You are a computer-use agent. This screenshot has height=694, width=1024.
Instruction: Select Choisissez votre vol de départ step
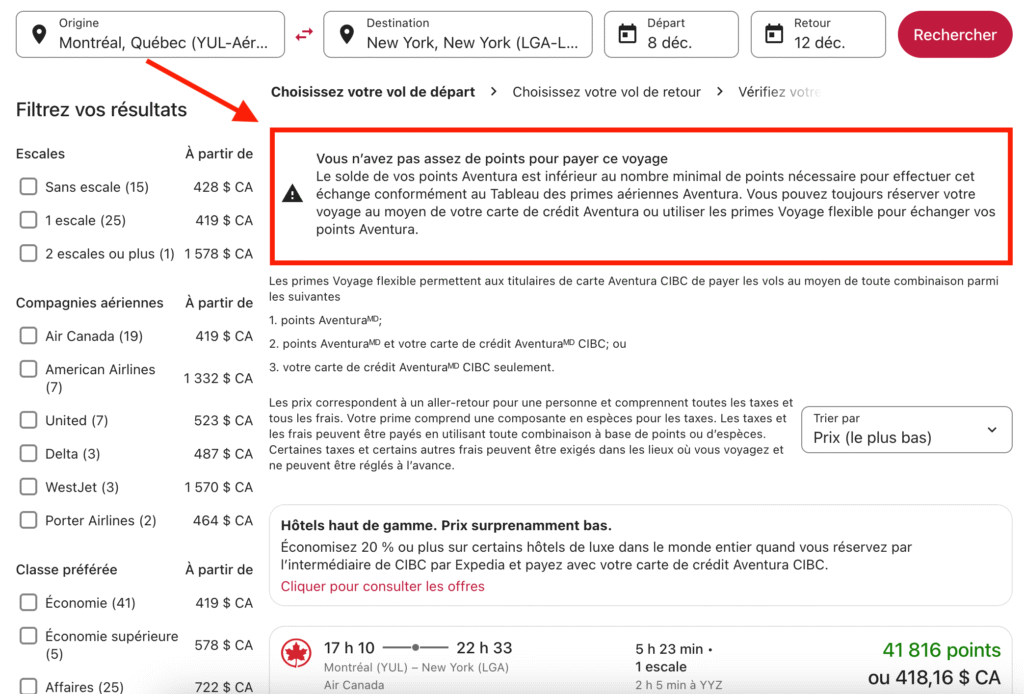[373, 92]
